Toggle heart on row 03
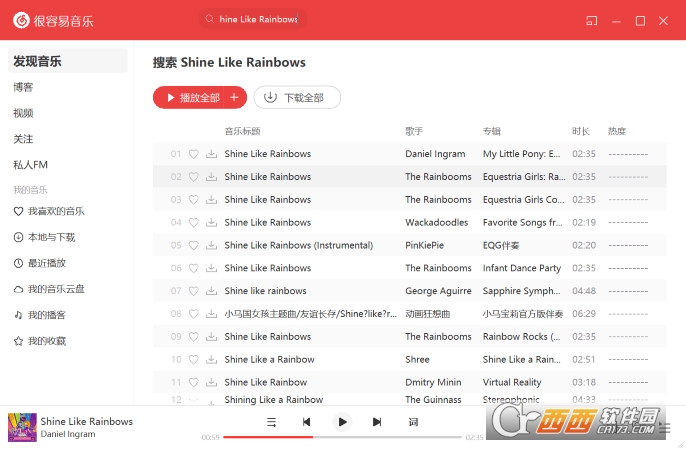 pos(193,199)
